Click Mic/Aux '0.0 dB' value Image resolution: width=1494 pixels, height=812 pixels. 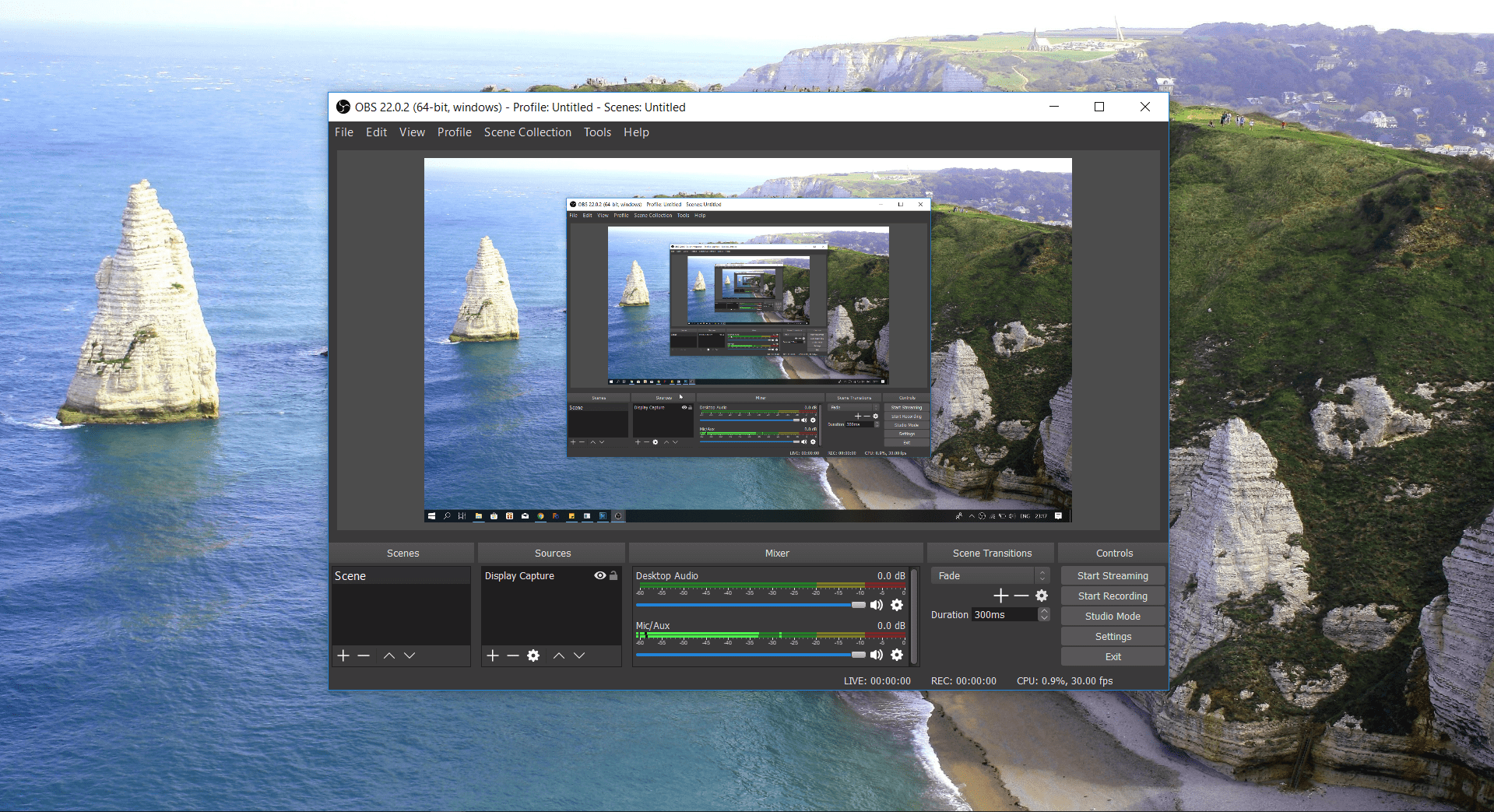(891, 625)
